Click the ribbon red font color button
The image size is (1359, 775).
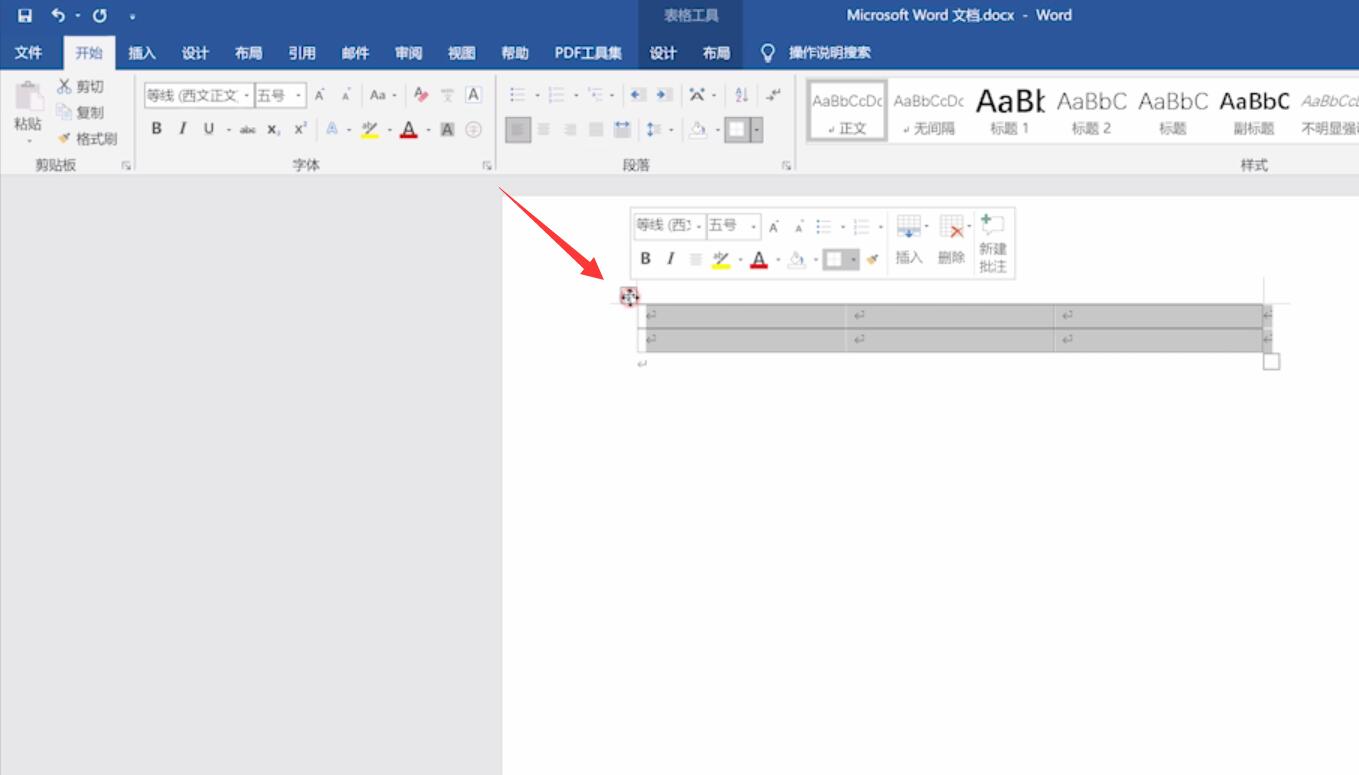[x=408, y=129]
